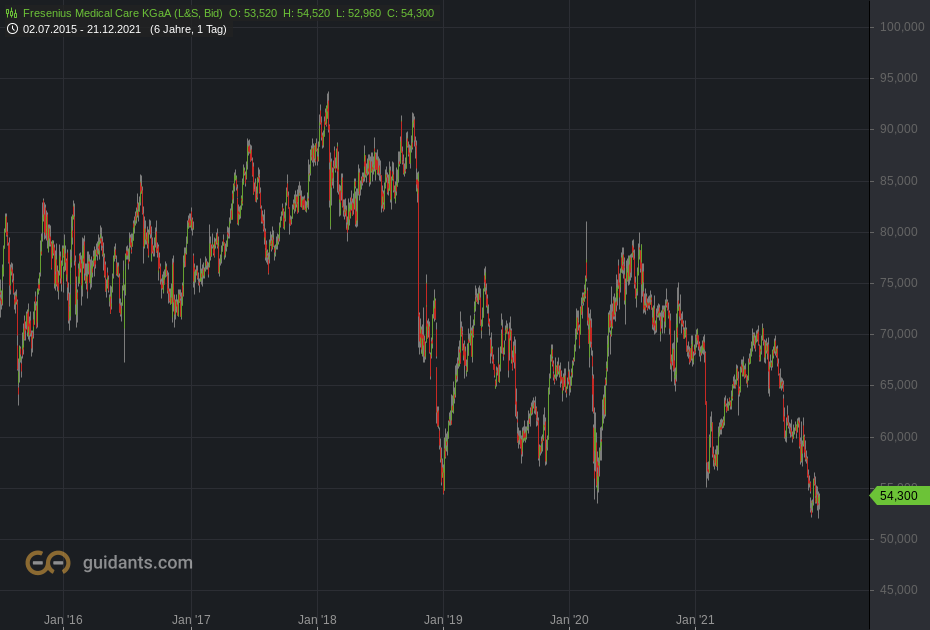Click the 100,000 price axis label

902,27
